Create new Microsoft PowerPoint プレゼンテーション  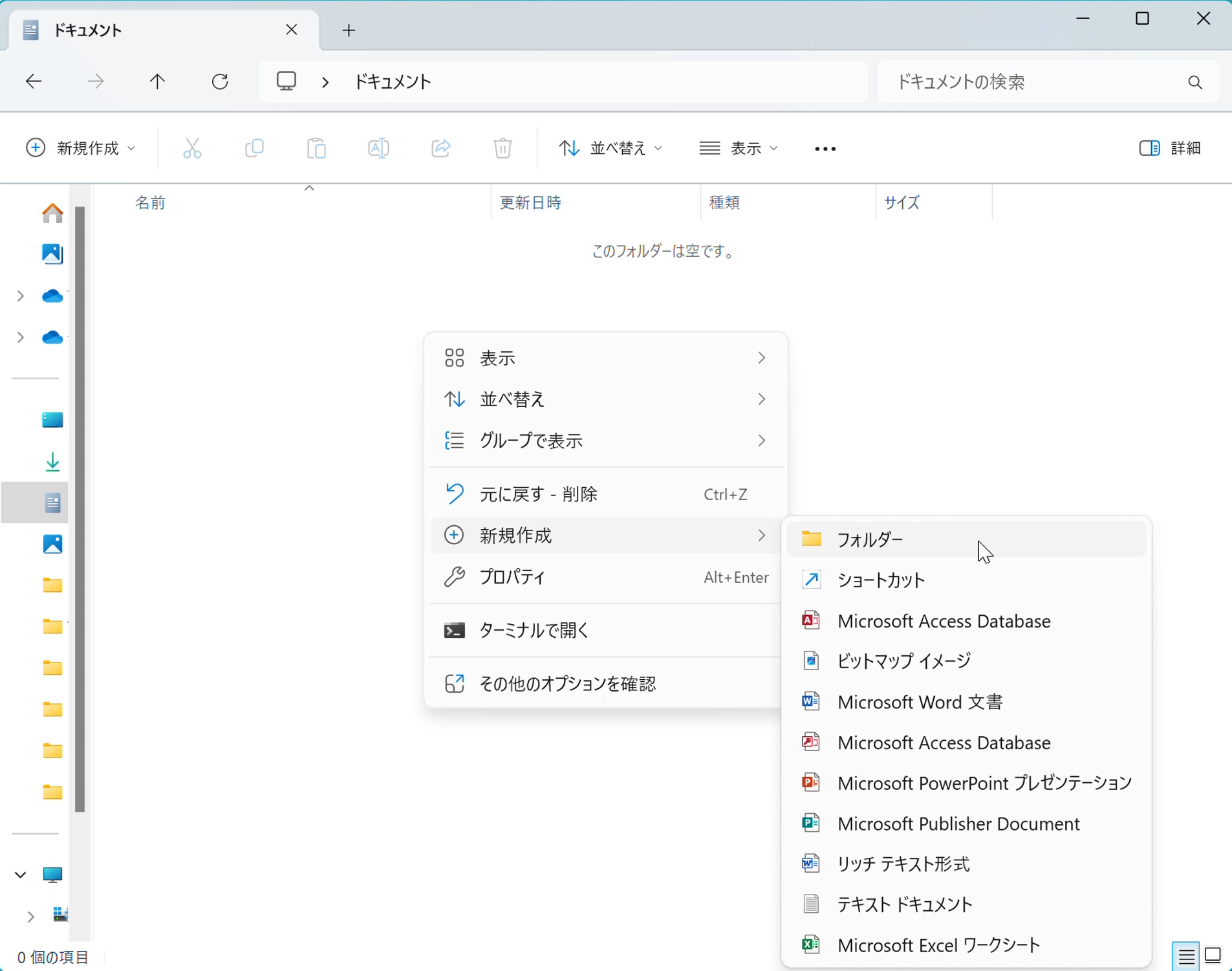[966, 783]
